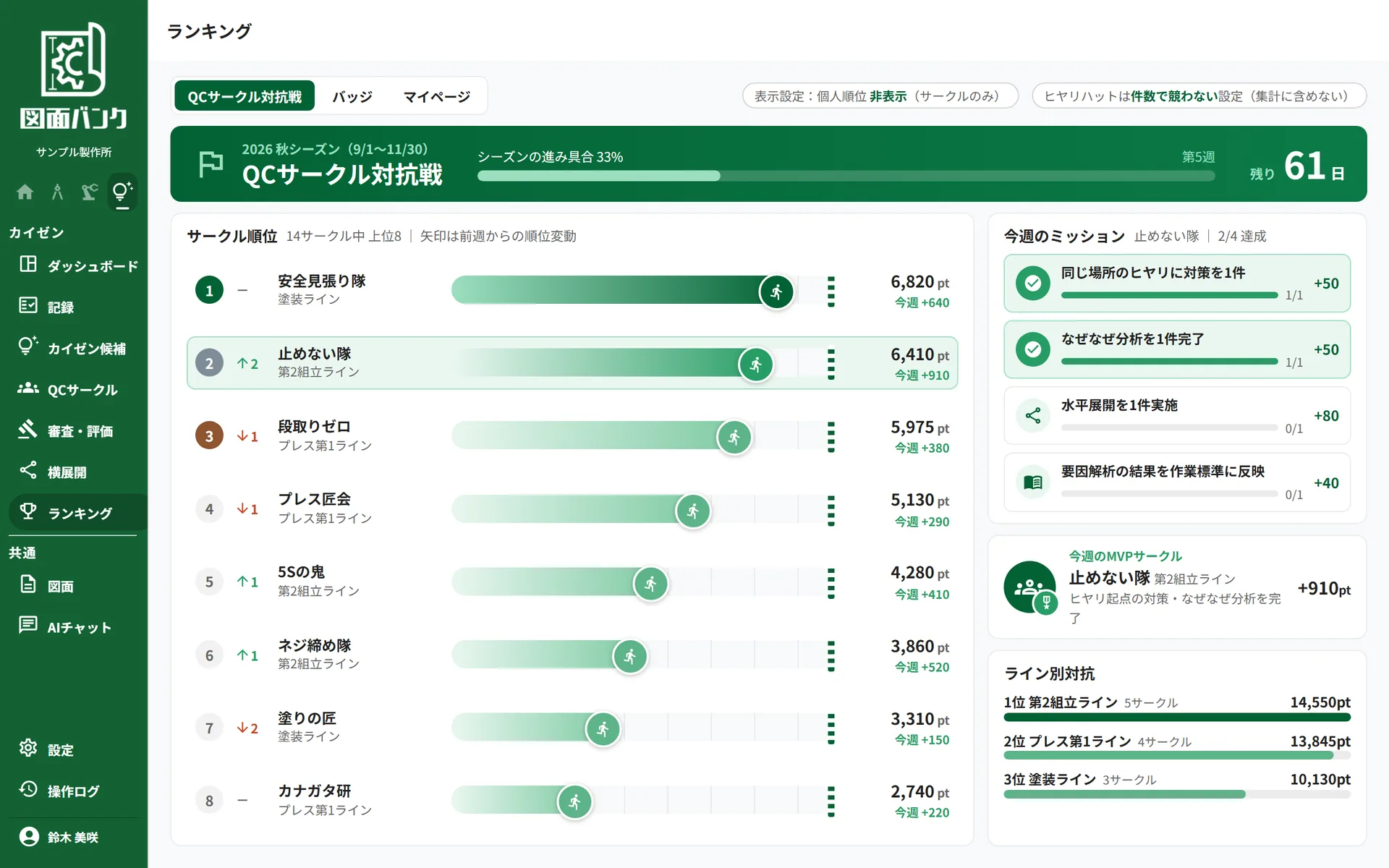1389x868 pixels.
Task: Open completed mission なぜなぜ分析を1件完了
Action: (x=1177, y=349)
